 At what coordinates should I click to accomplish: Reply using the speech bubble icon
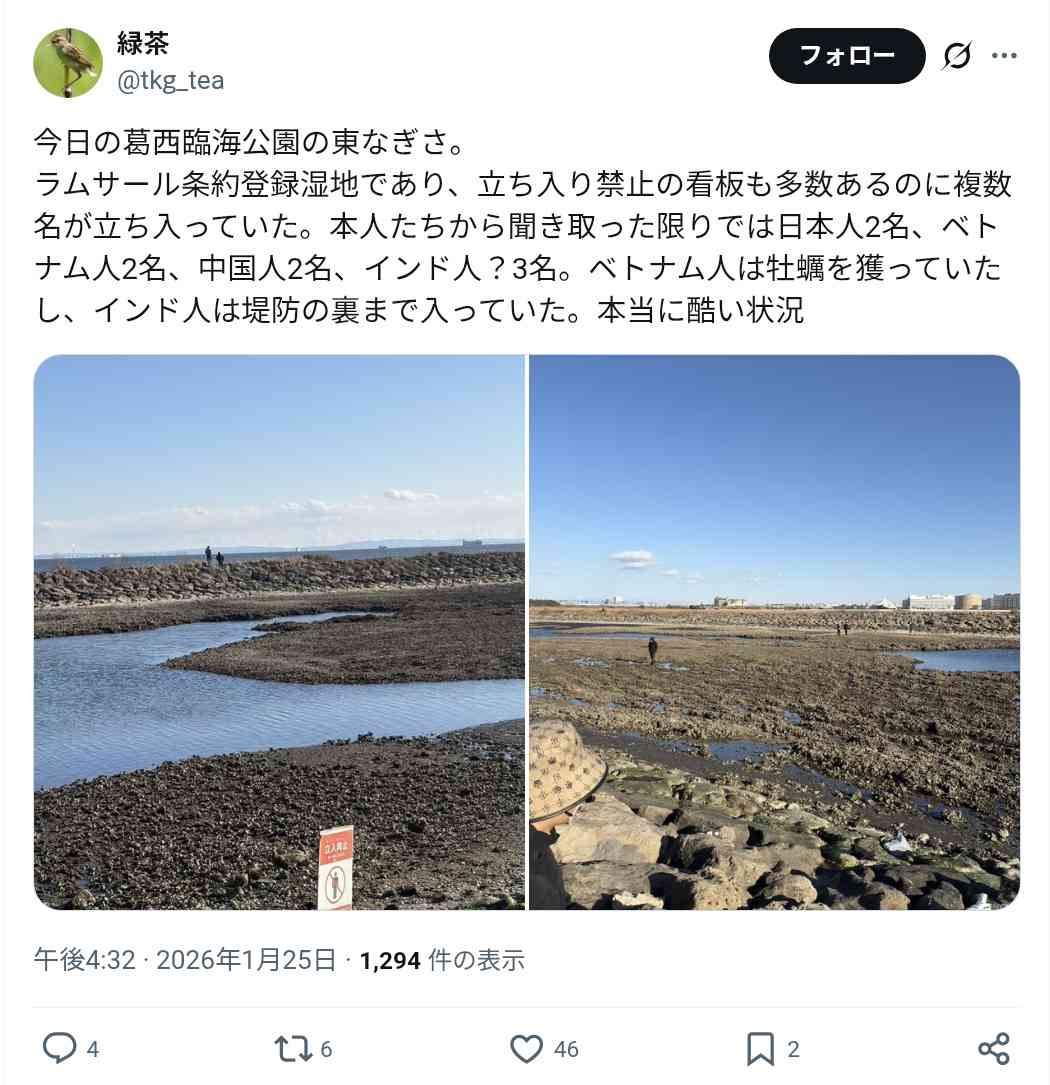tap(60, 1048)
